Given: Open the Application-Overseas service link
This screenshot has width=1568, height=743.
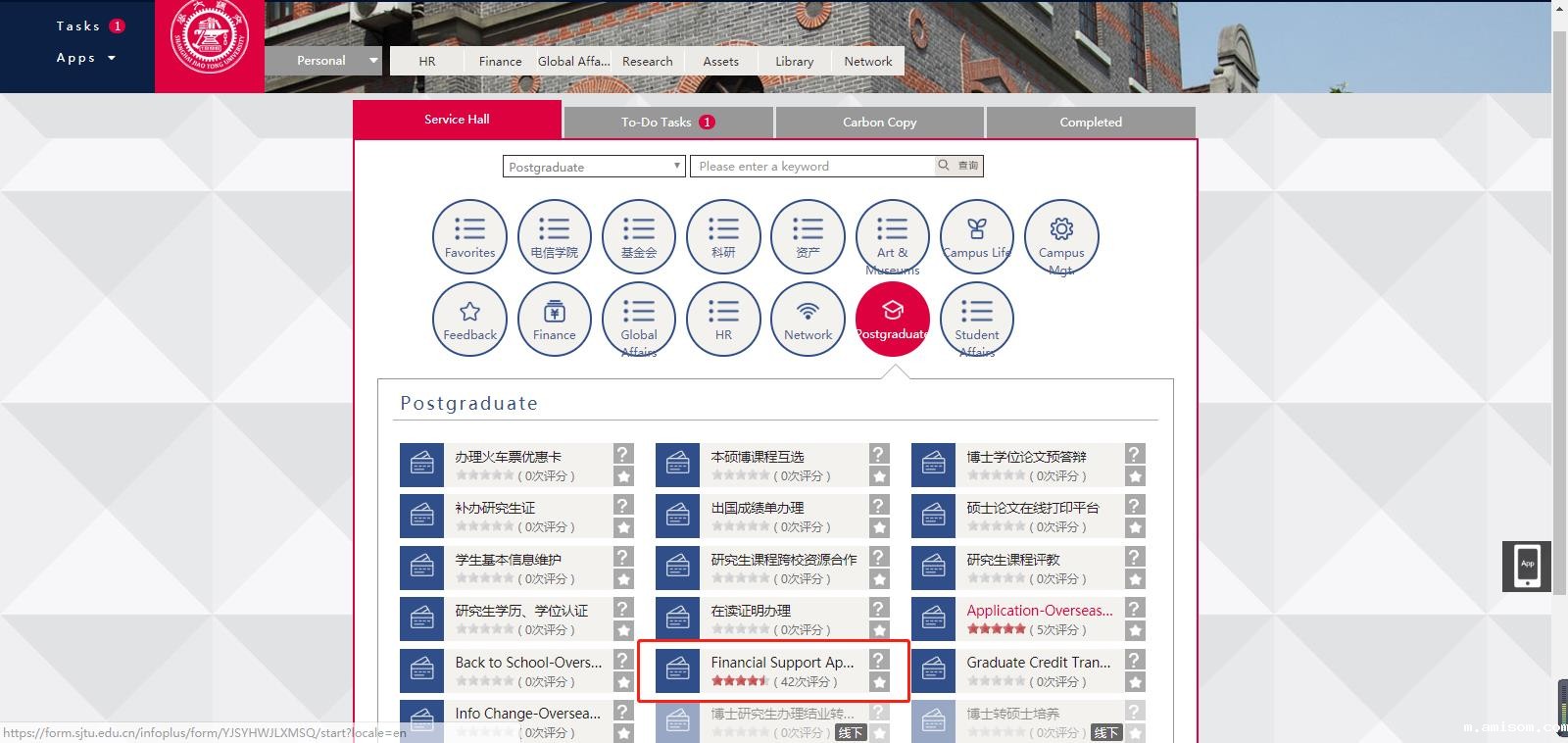Looking at the screenshot, I should pos(1039,610).
